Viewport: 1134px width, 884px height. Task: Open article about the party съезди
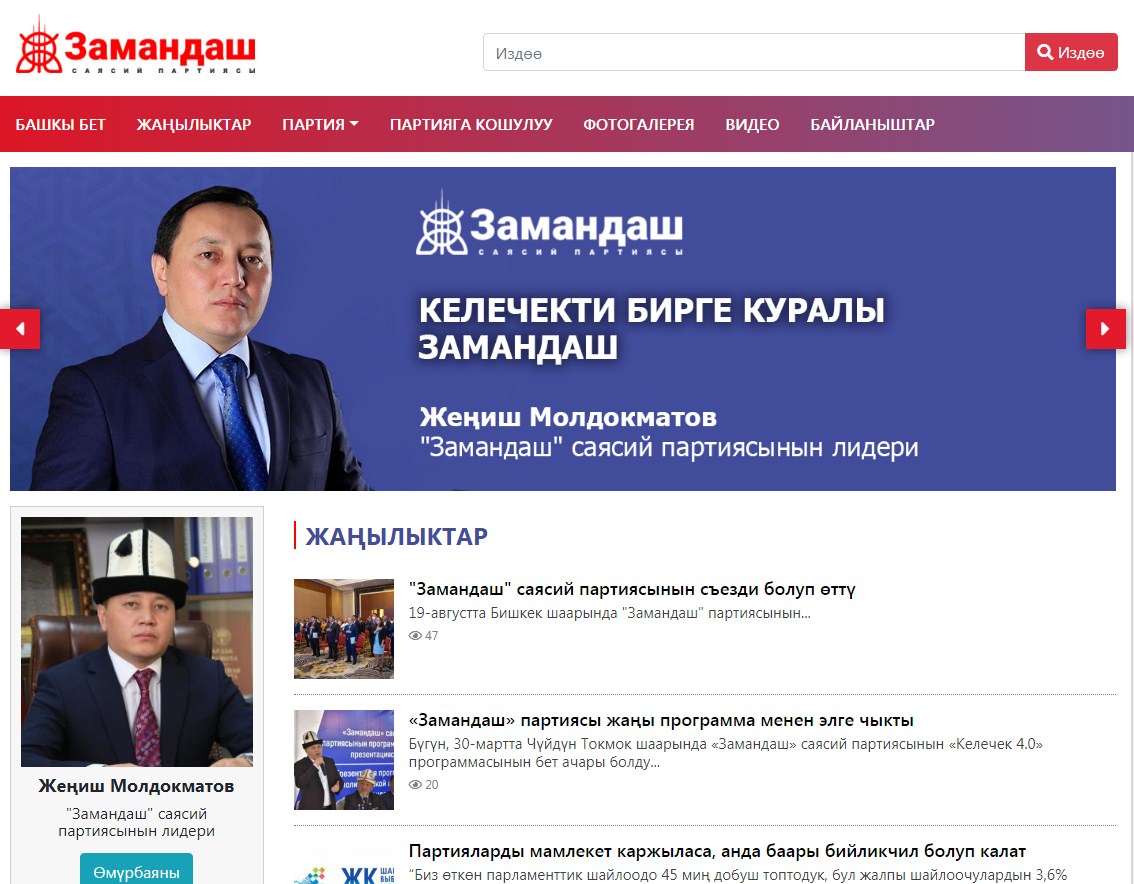pyautogui.click(x=631, y=590)
